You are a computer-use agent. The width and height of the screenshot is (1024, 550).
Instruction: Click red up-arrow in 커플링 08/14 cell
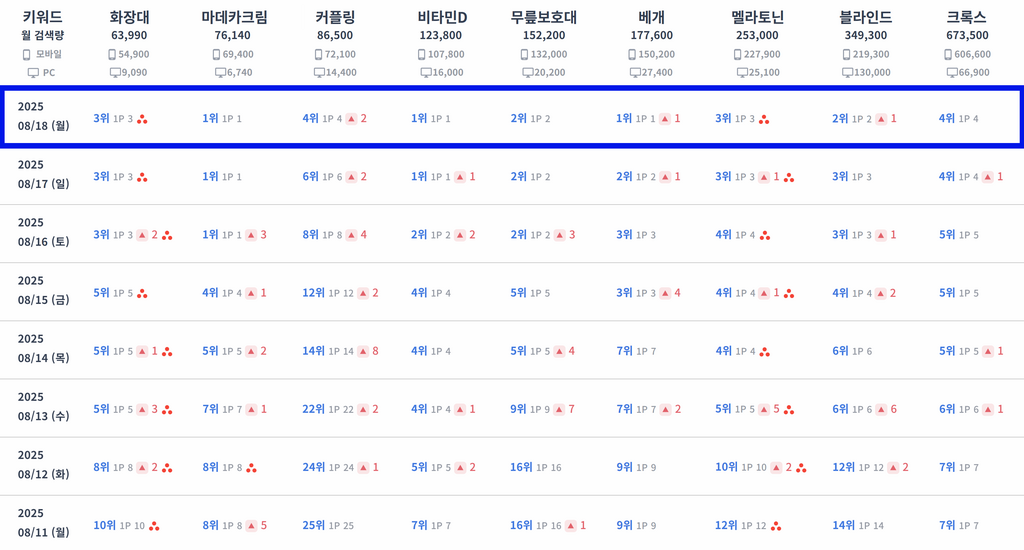point(363,351)
